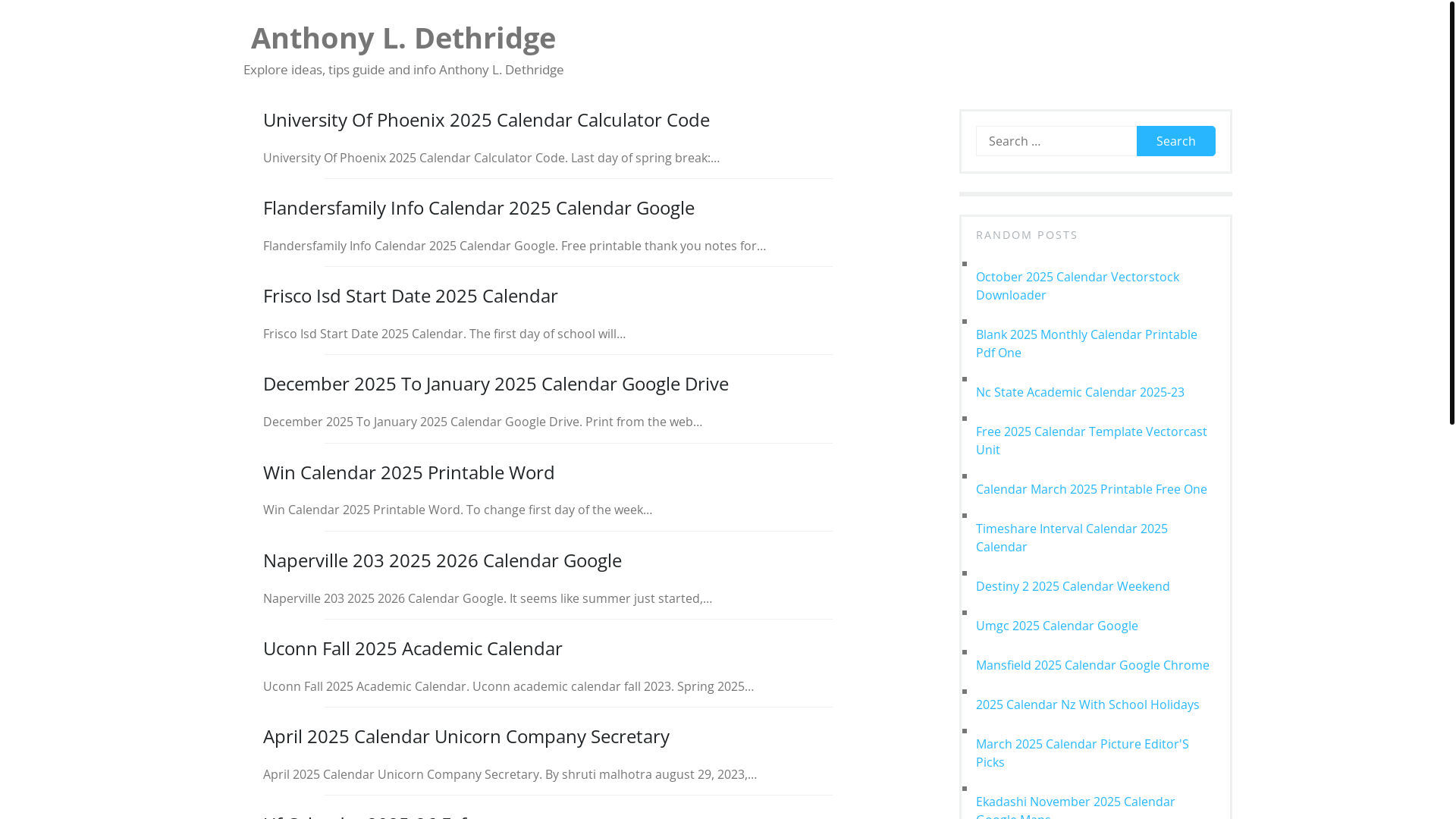Open Blank 2025 Monthly Calendar Printable Pdf One
1456x819 pixels.
click(1086, 344)
